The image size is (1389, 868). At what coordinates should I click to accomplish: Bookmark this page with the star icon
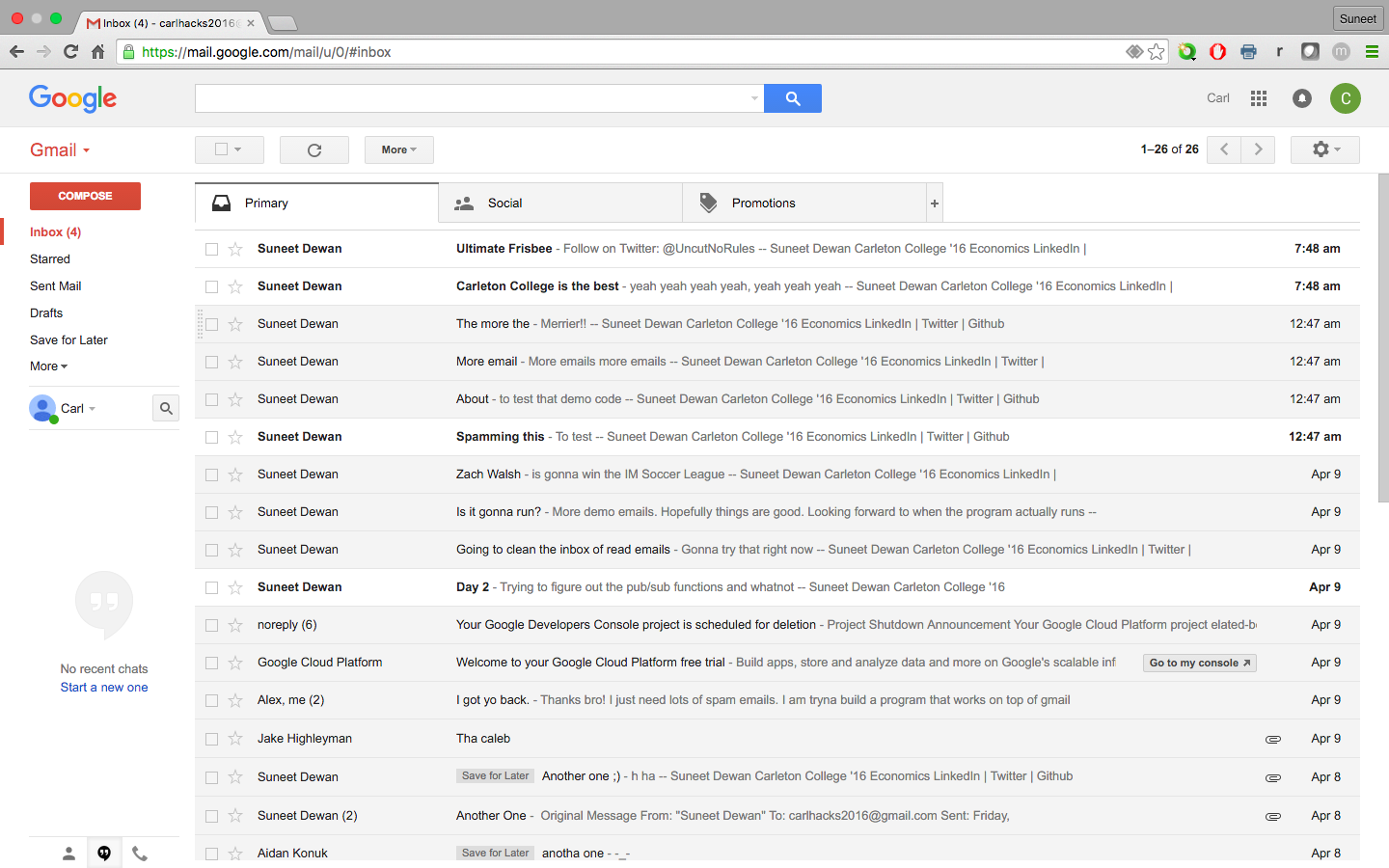tap(1156, 52)
